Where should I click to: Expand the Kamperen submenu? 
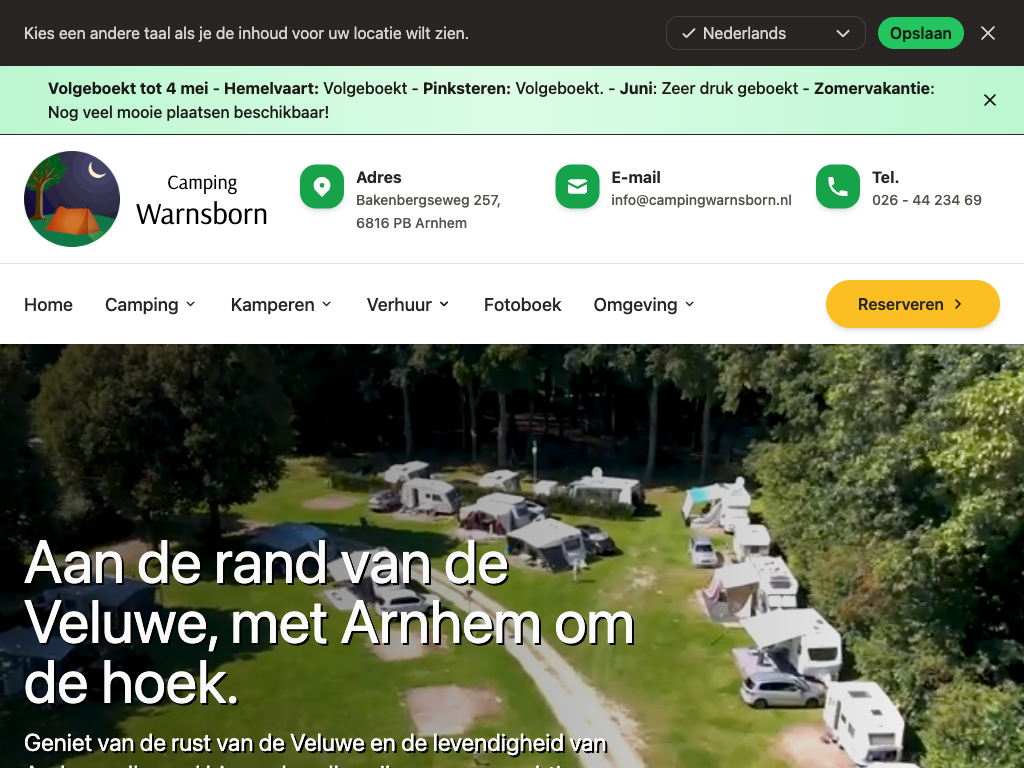click(x=281, y=304)
